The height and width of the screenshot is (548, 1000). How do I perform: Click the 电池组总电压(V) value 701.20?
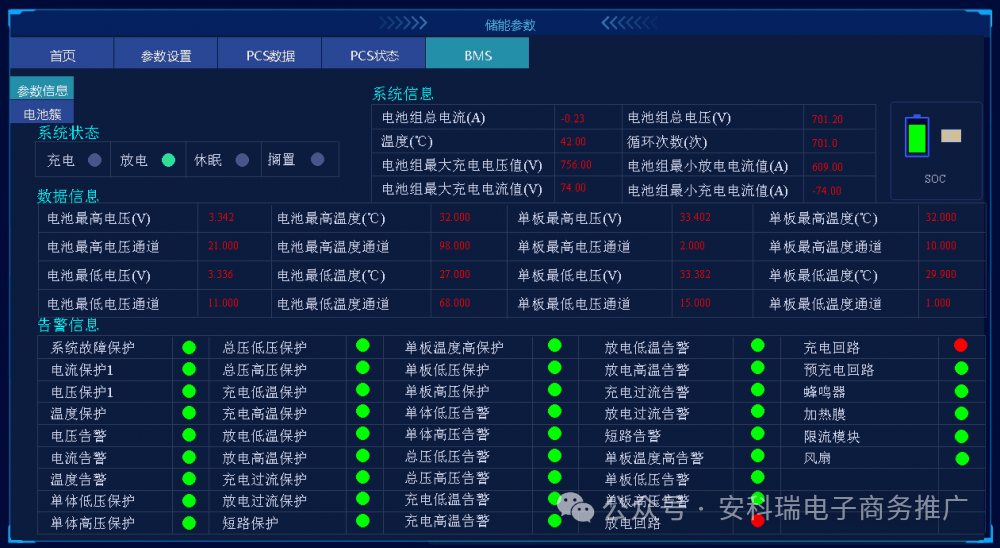[x=827, y=119]
